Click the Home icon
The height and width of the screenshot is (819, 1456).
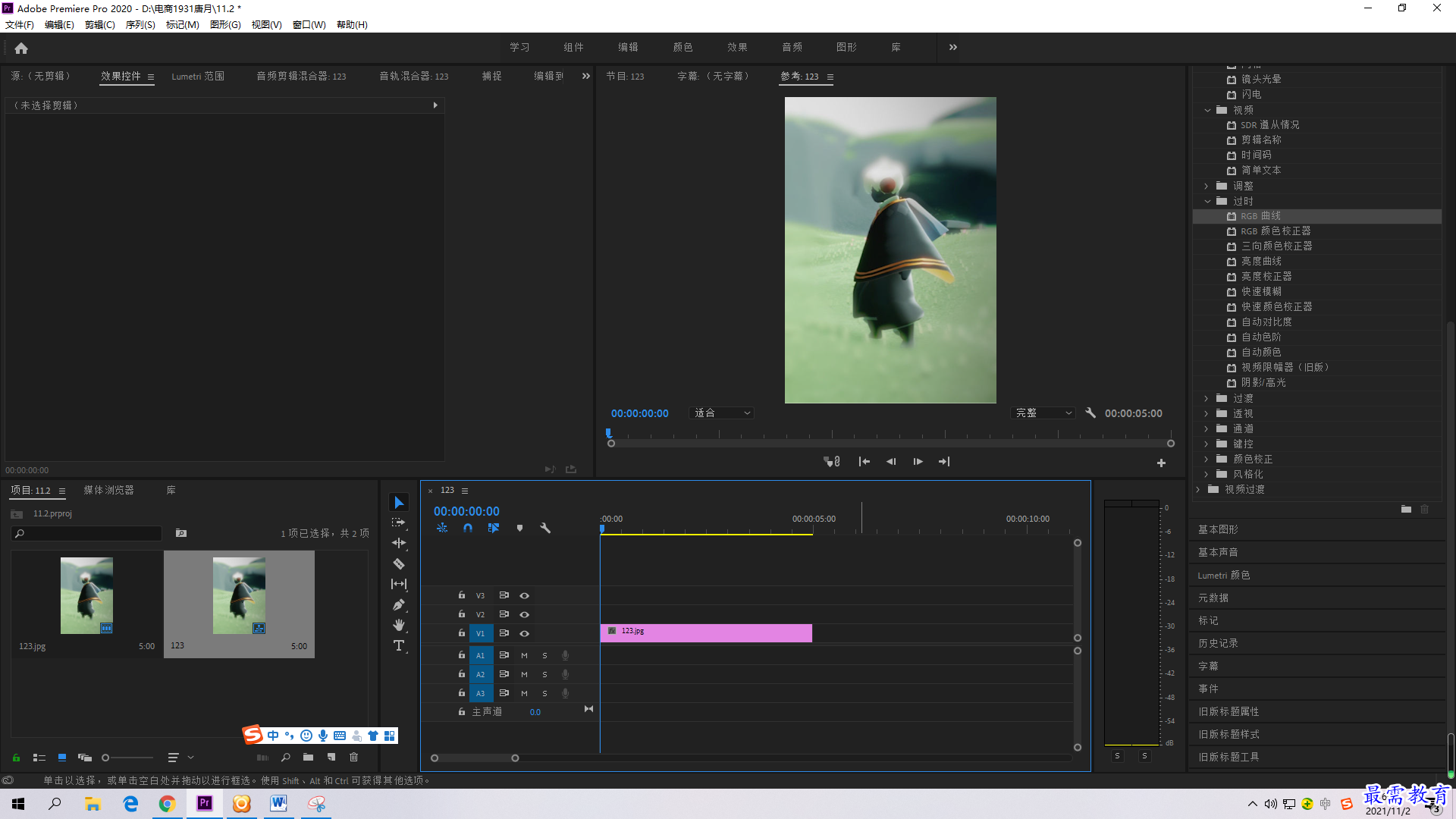21,49
